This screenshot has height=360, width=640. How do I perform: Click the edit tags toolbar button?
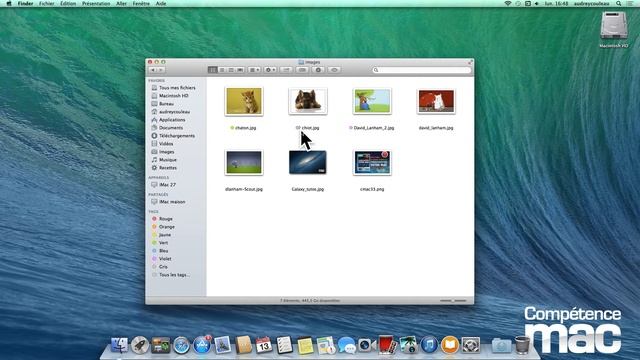click(302, 70)
